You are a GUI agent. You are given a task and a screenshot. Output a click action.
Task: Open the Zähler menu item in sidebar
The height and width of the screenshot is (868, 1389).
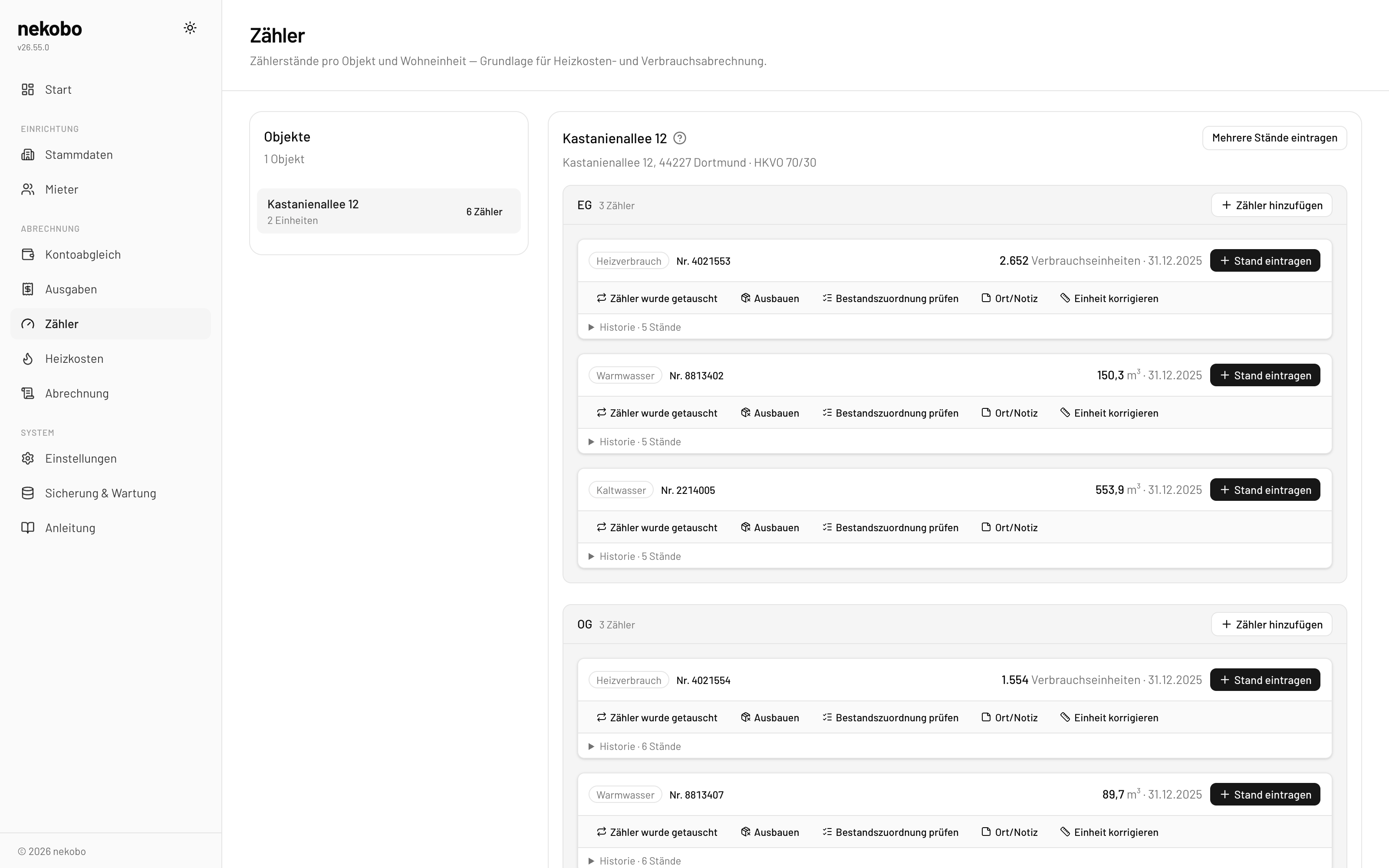click(111, 324)
